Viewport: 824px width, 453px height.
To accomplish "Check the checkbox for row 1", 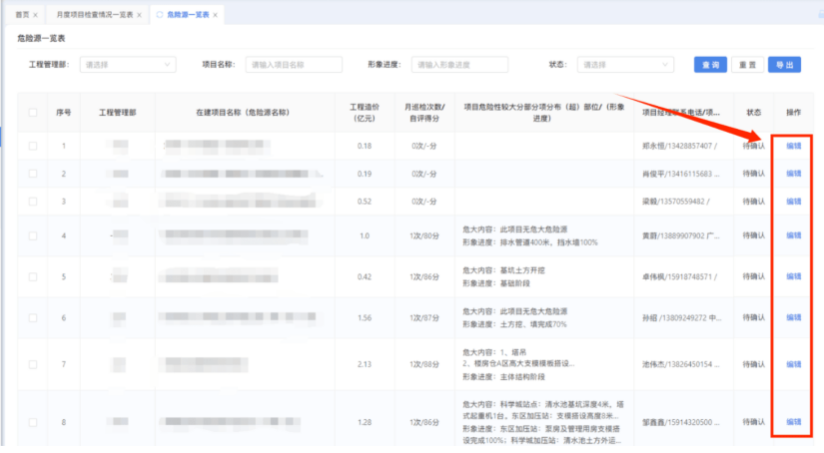I will (x=33, y=146).
